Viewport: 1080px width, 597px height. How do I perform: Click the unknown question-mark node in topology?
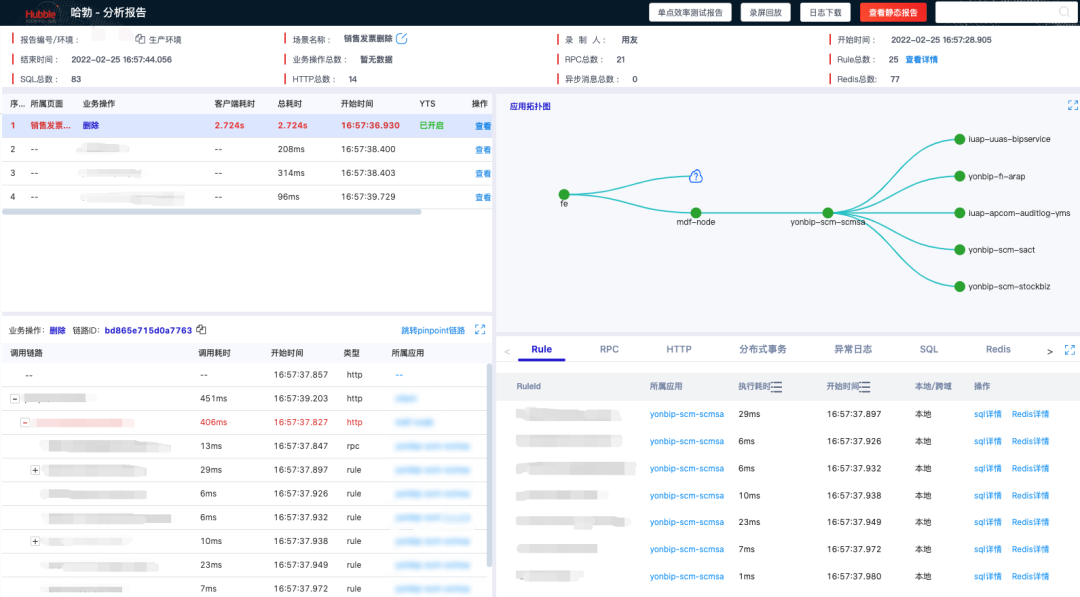[696, 176]
